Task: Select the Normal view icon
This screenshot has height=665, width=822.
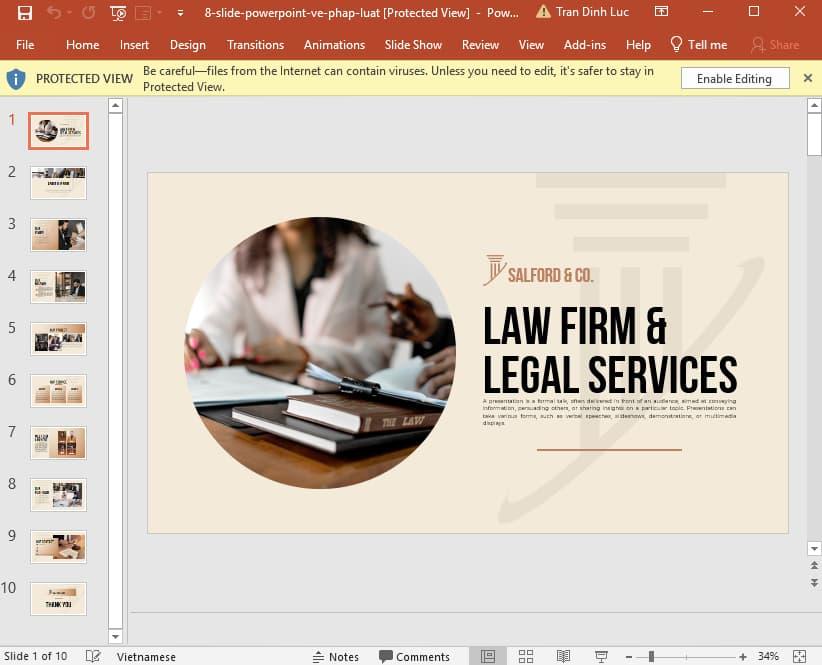Action: [487, 656]
